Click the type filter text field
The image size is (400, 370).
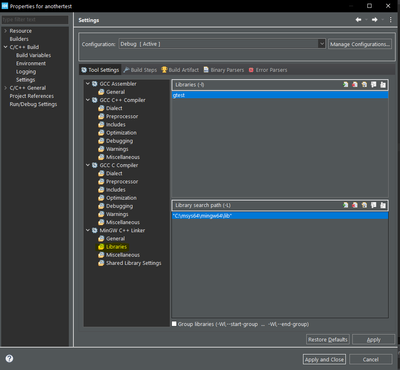point(35,20)
